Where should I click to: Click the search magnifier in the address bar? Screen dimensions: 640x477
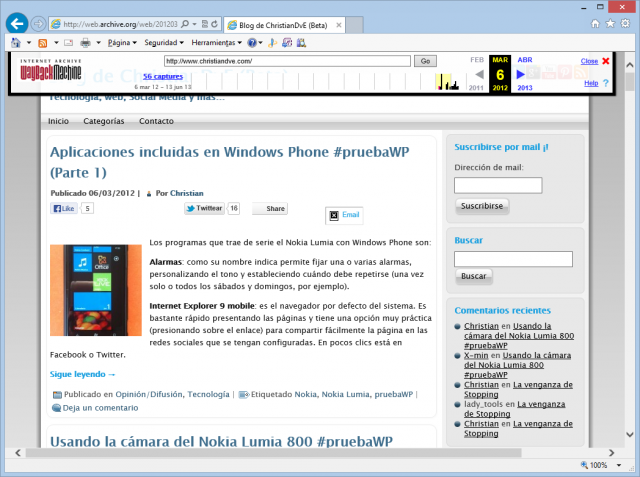click(x=185, y=24)
